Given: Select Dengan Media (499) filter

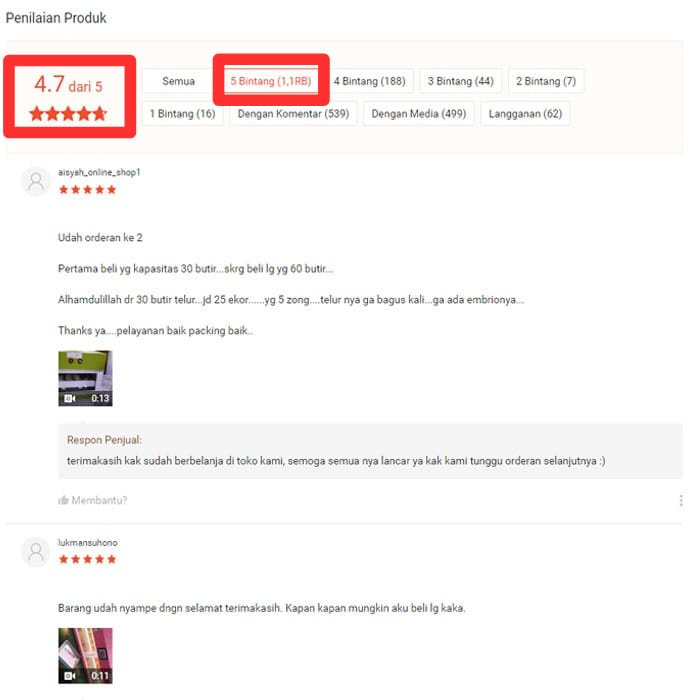Looking at the screenshot, I should click(419, 114).
